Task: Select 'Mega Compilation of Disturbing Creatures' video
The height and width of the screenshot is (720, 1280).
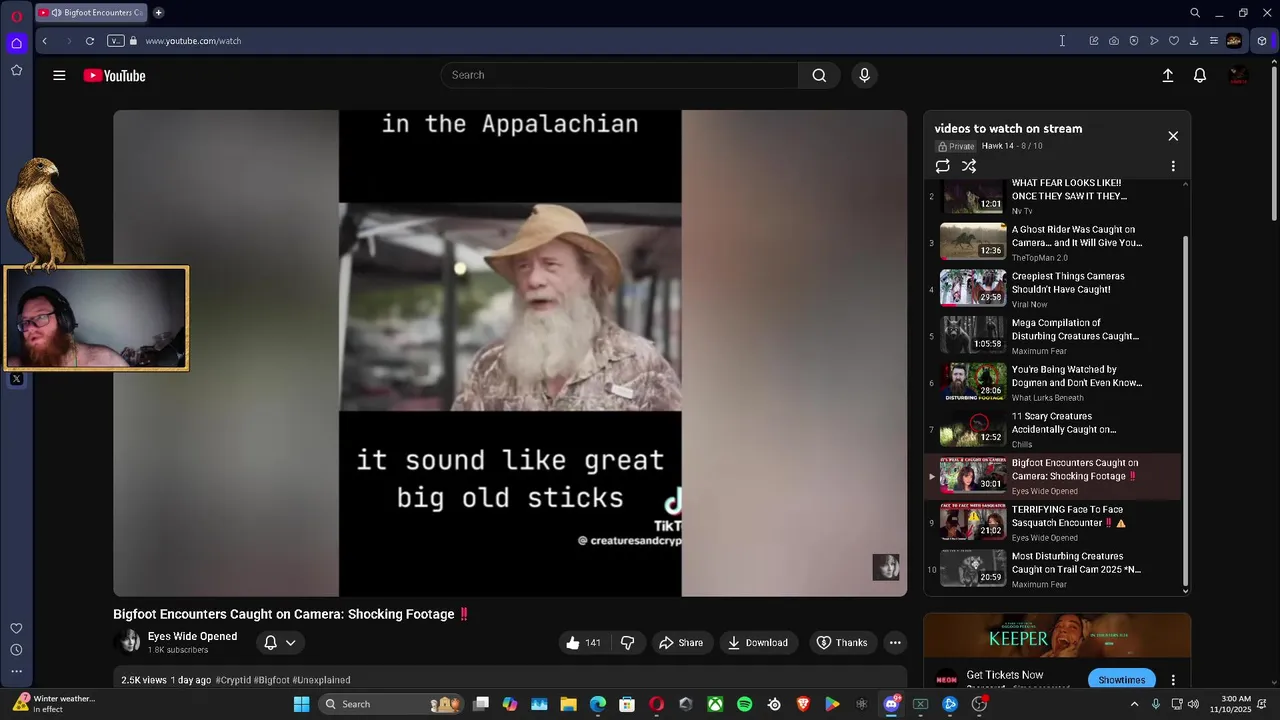Action: tap(1052, 336)
